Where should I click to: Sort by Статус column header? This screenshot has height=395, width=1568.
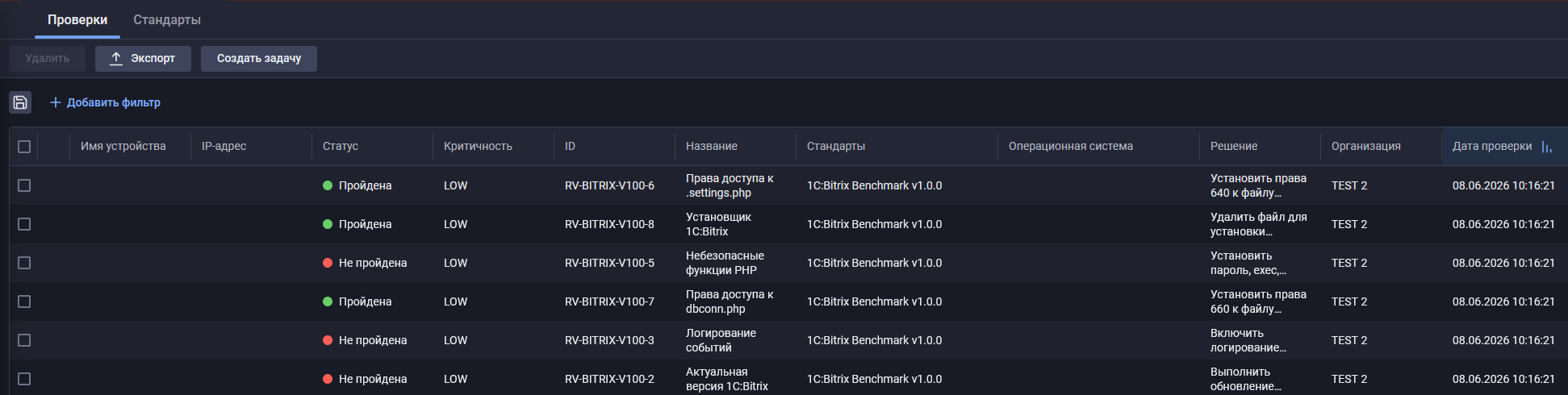[x=341, y=146]
